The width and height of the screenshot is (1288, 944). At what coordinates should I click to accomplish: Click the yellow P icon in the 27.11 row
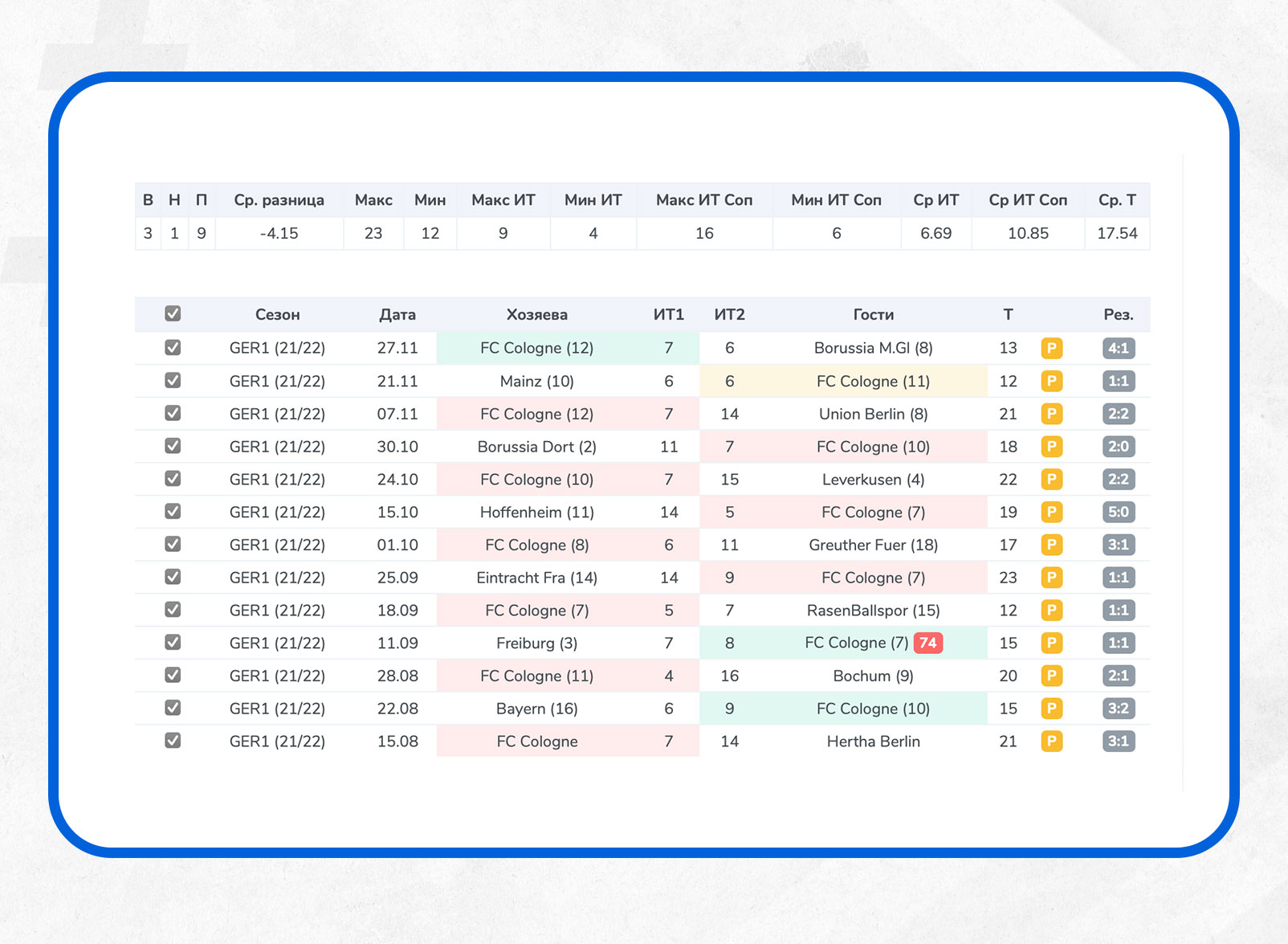[1051, 348]
